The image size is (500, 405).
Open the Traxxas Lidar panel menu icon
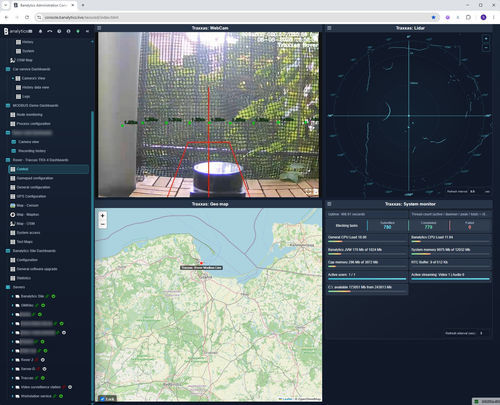[329, 28]
